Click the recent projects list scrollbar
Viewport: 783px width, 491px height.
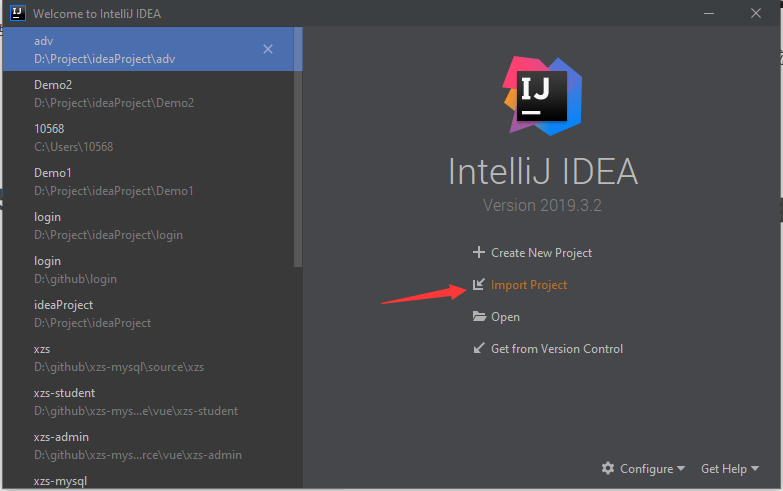298,147
